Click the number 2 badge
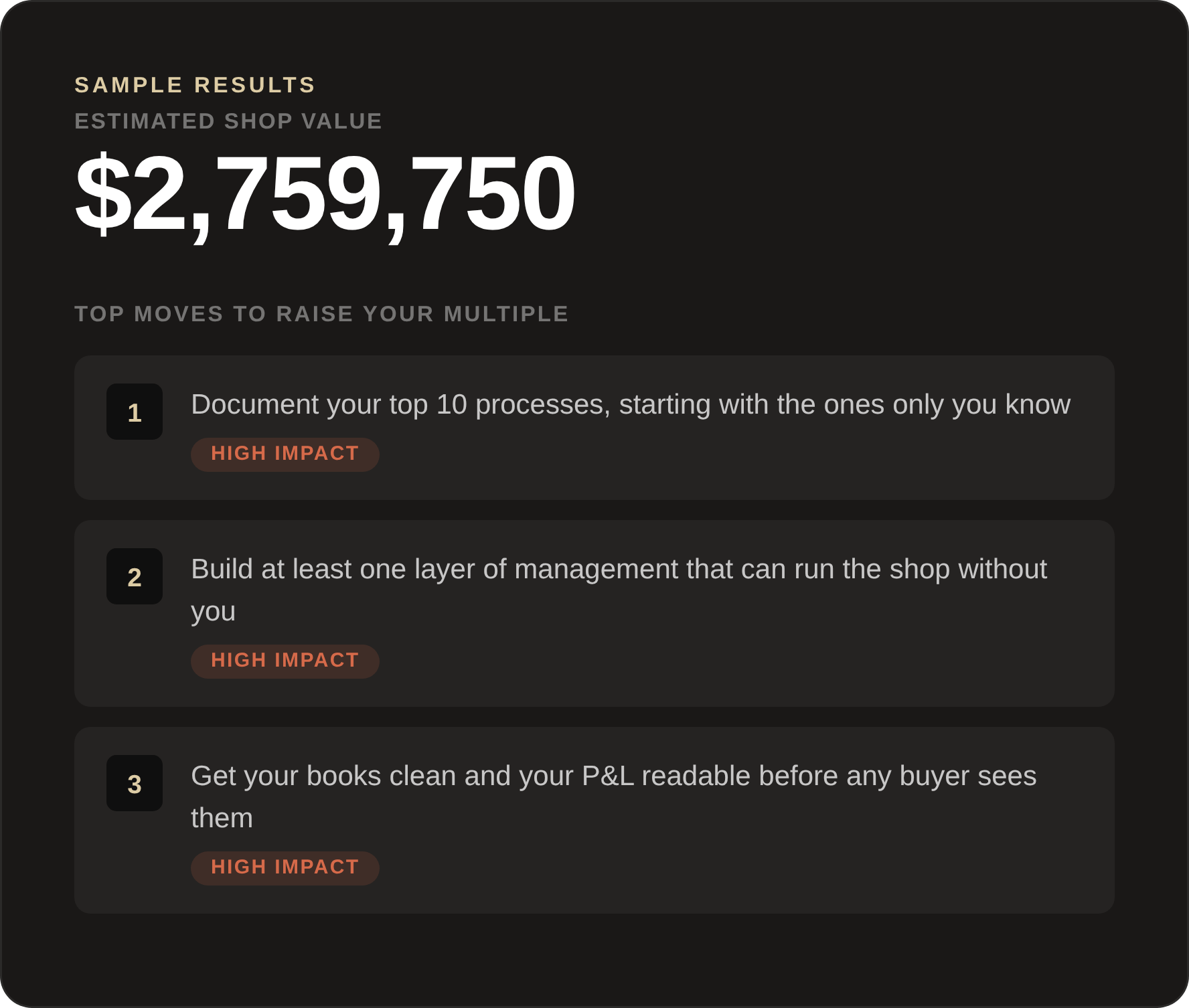Viewport: 1189px width, 1008px height. tap(135, 576)
